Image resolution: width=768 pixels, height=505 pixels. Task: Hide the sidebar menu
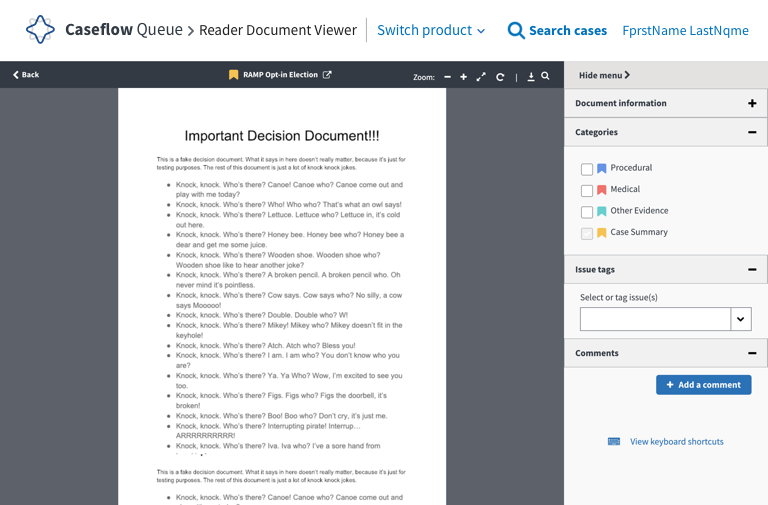pos(604,75)
